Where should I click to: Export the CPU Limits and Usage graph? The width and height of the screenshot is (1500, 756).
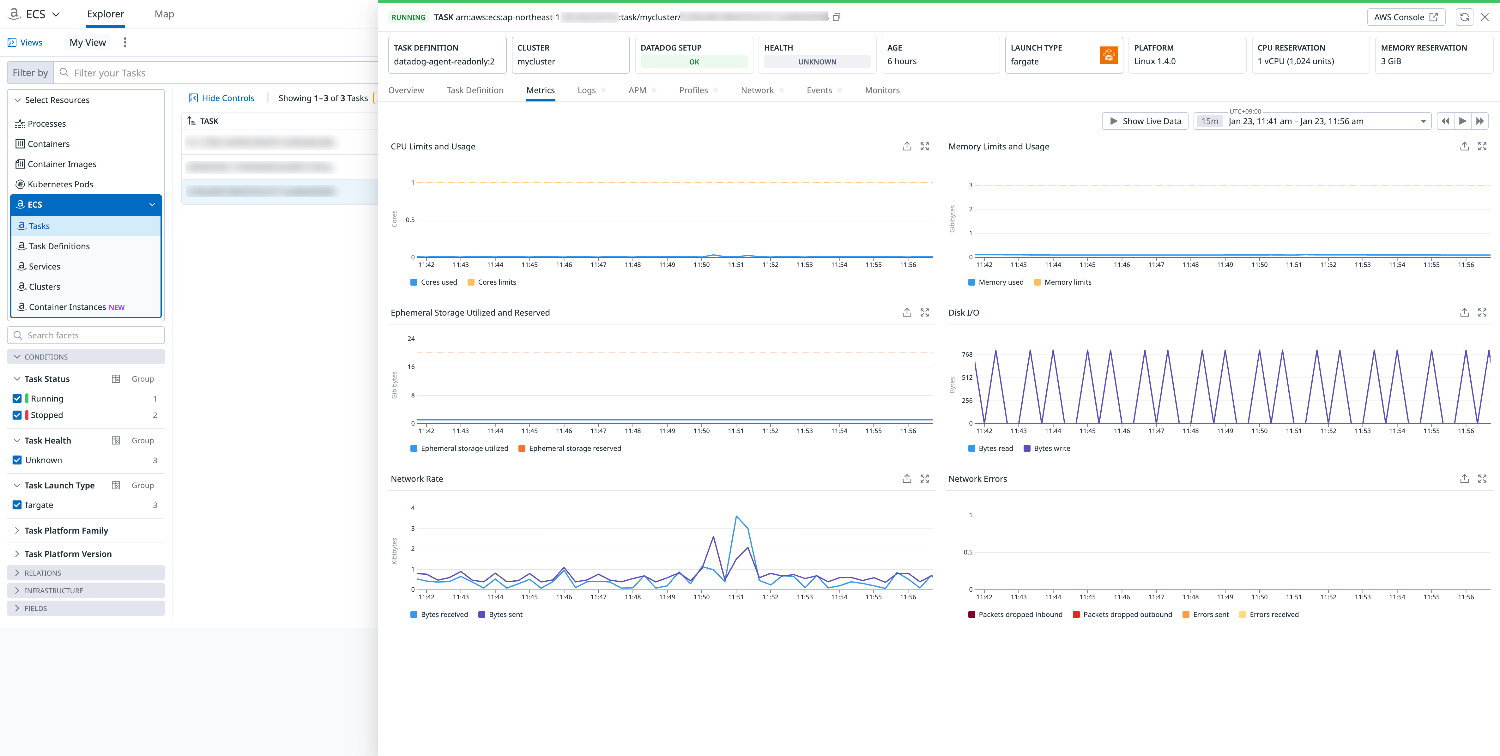(x=907, y=146)
